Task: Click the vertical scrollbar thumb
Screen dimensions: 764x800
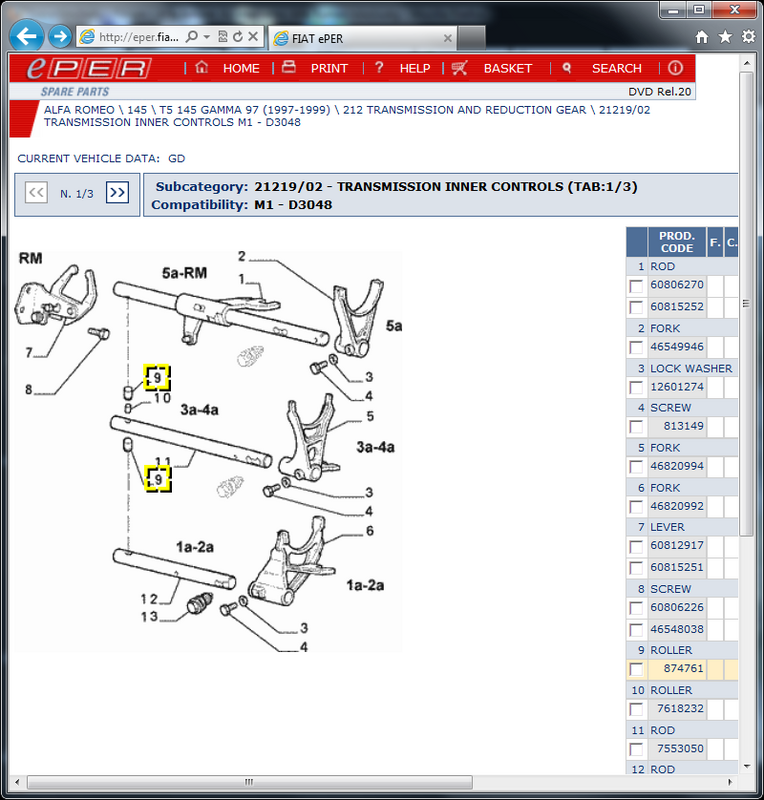Action: tap(746, 304)
